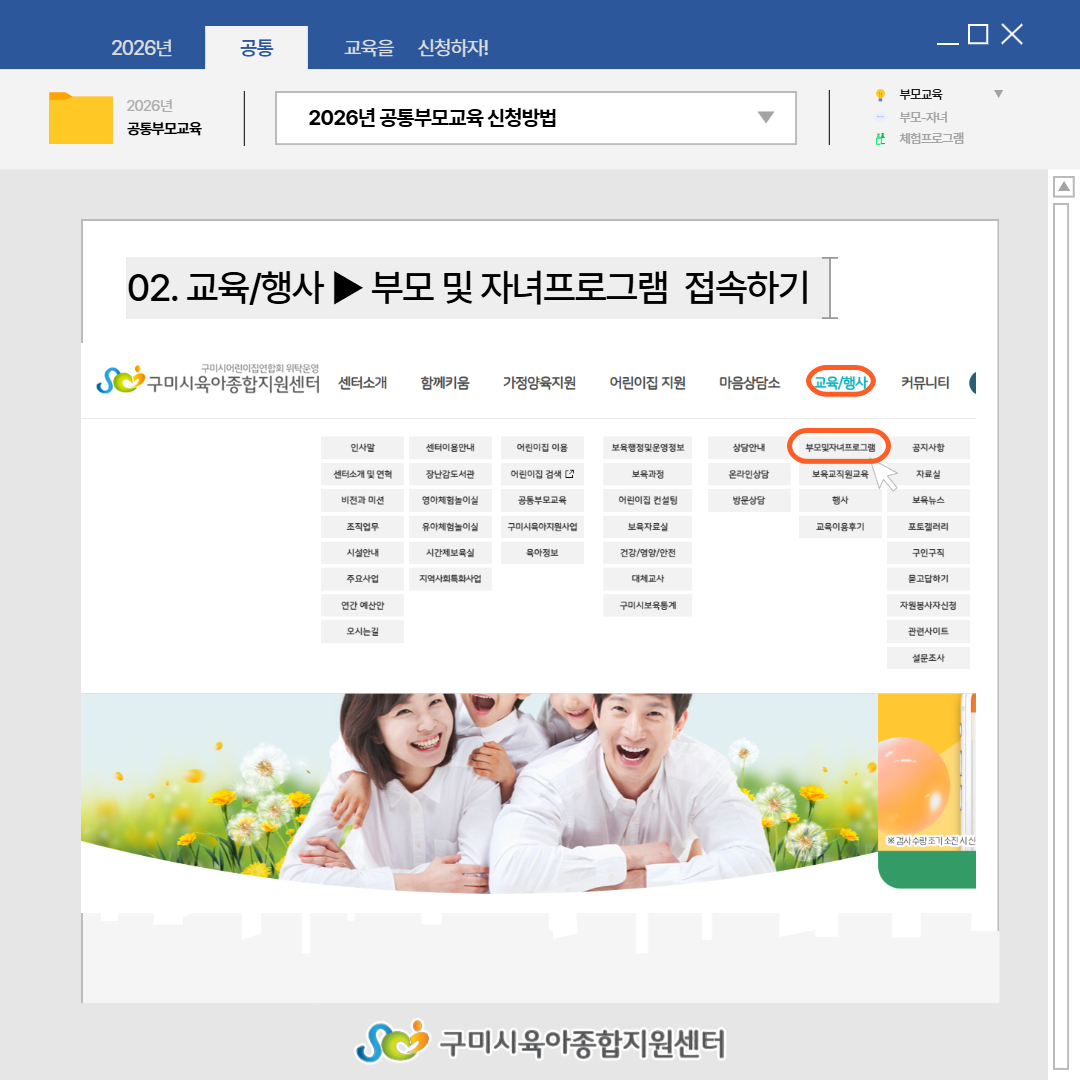This screenshot has height=1080, width=1080.
Task: Click the yellow folder icon for 2026 공통부모교육
Action: (80, 118)
